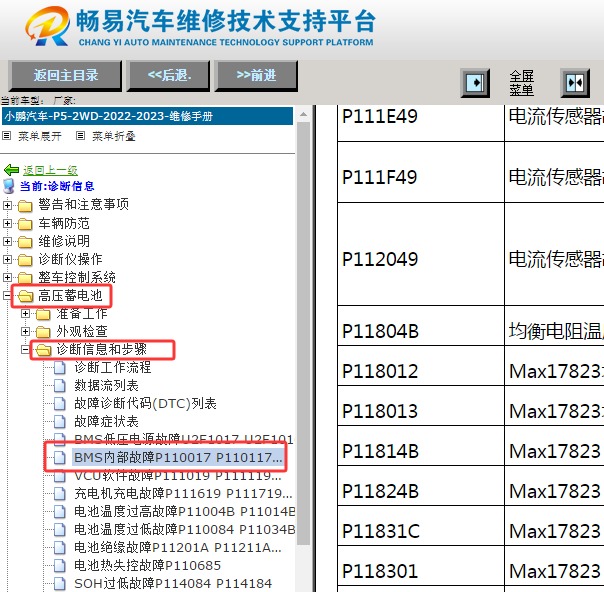The image size is (604, 592).
Task: Click the 诊断工作流程 document icon
Action: tap(60, 367)
